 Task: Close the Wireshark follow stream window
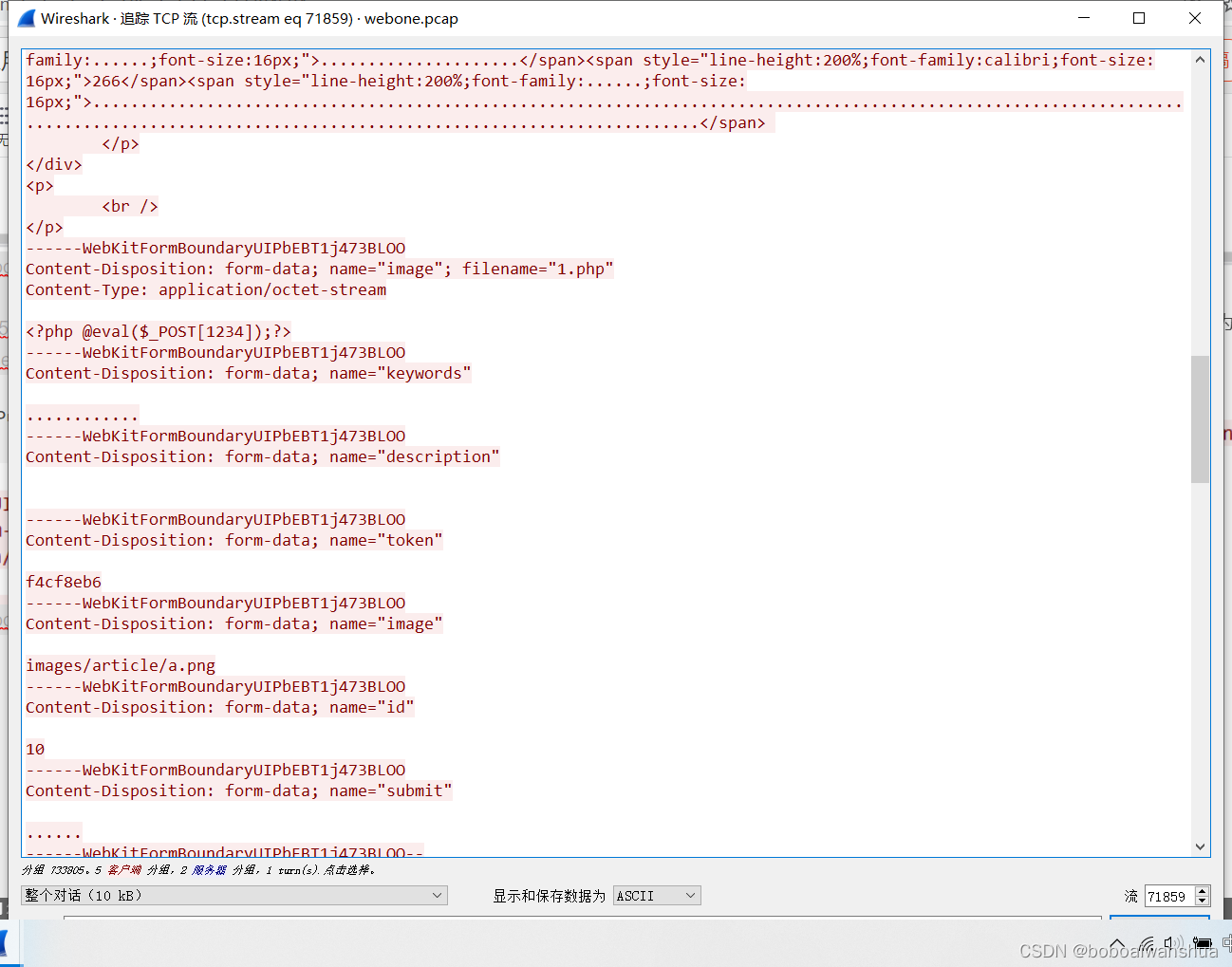1195,18
